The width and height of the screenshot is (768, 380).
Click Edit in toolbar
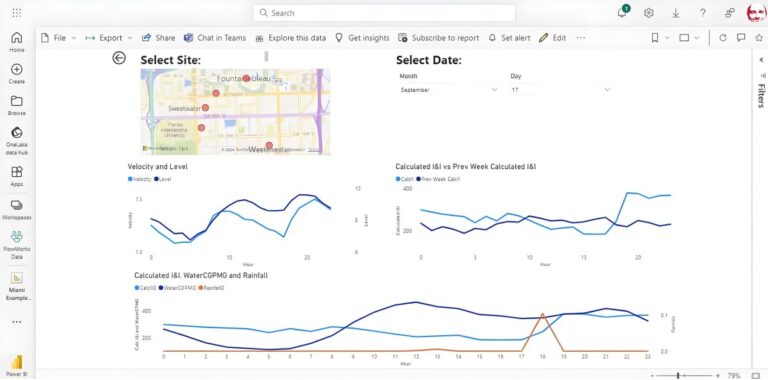click(552, 38)
